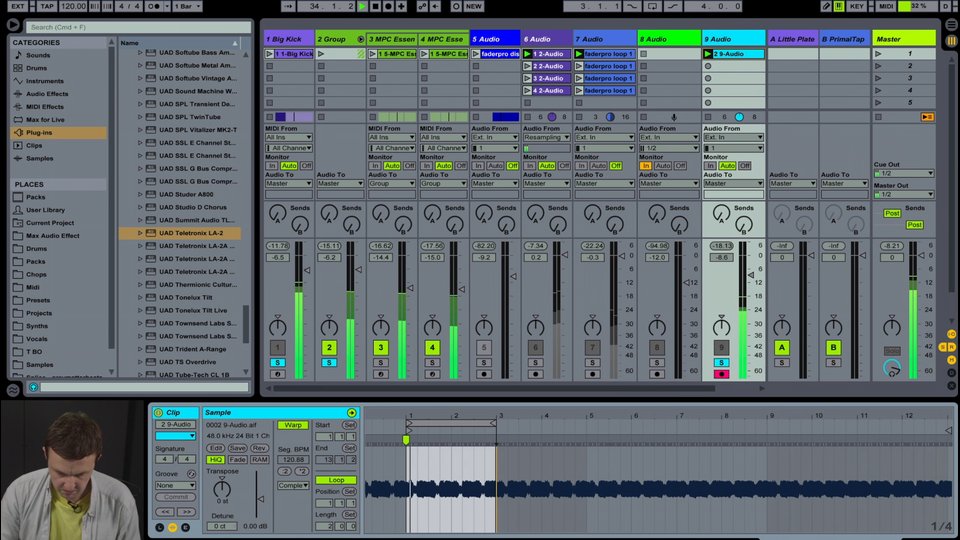Click the Back to Arrangement orange button
Viewport: 960px width, 540px height.
coord(927,117)
